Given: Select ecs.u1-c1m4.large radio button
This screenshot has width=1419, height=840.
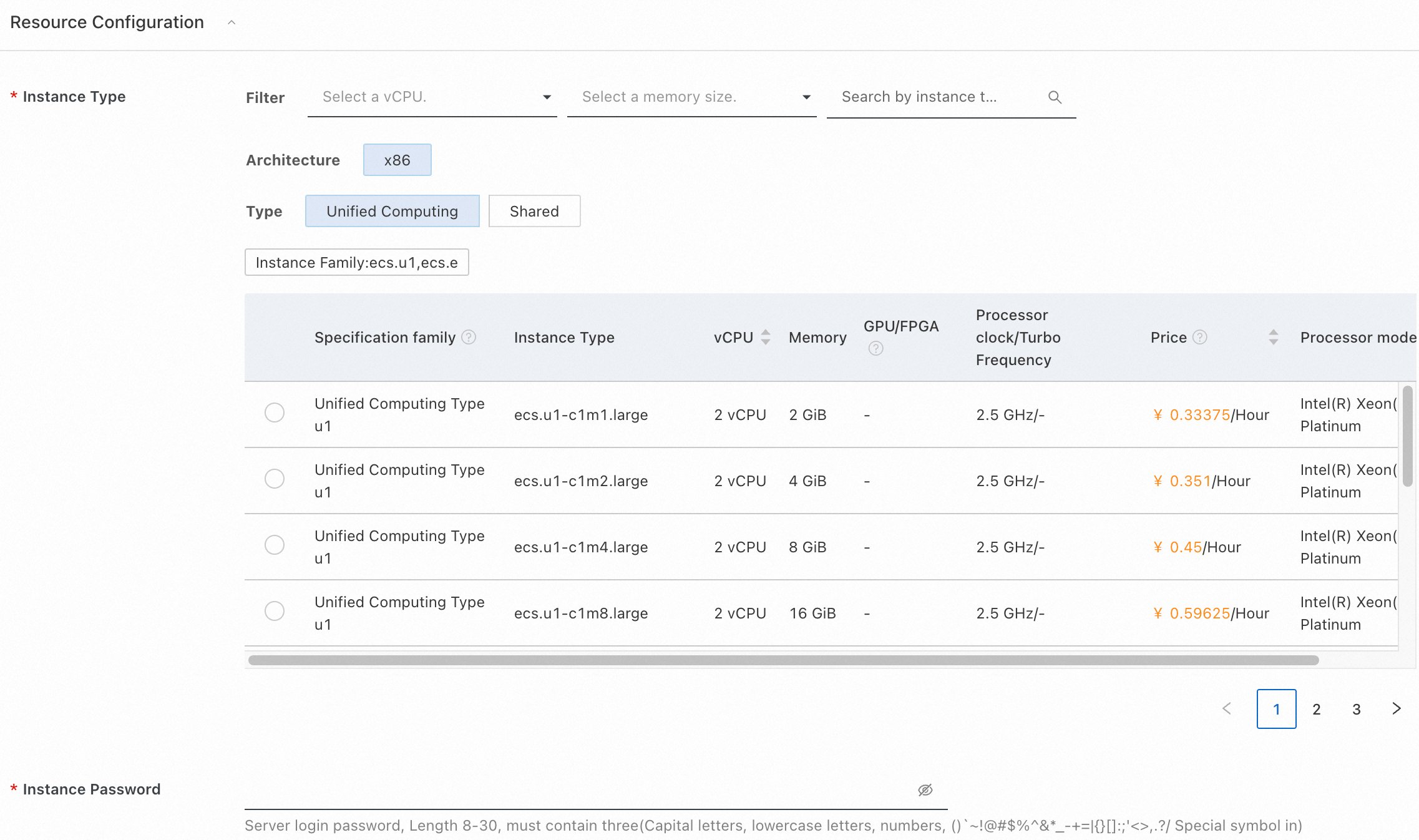Looking at the screenshot, I should point(275,545).
